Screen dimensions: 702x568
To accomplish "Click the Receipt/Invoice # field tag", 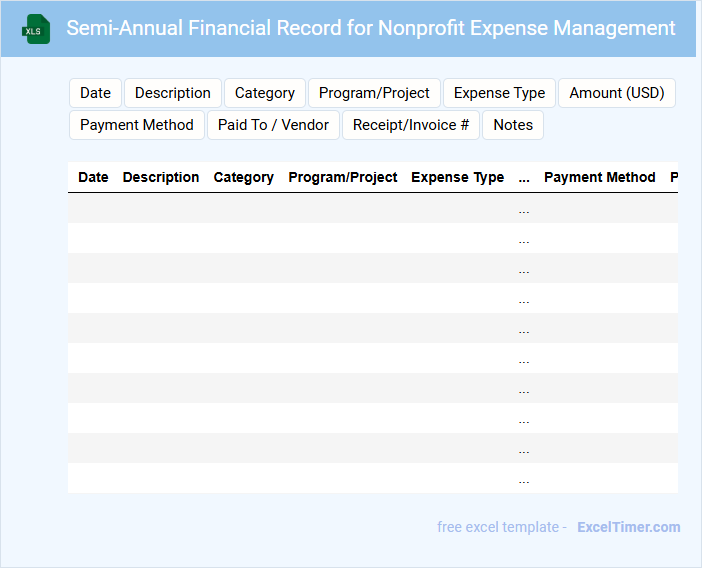I will 411,125.
